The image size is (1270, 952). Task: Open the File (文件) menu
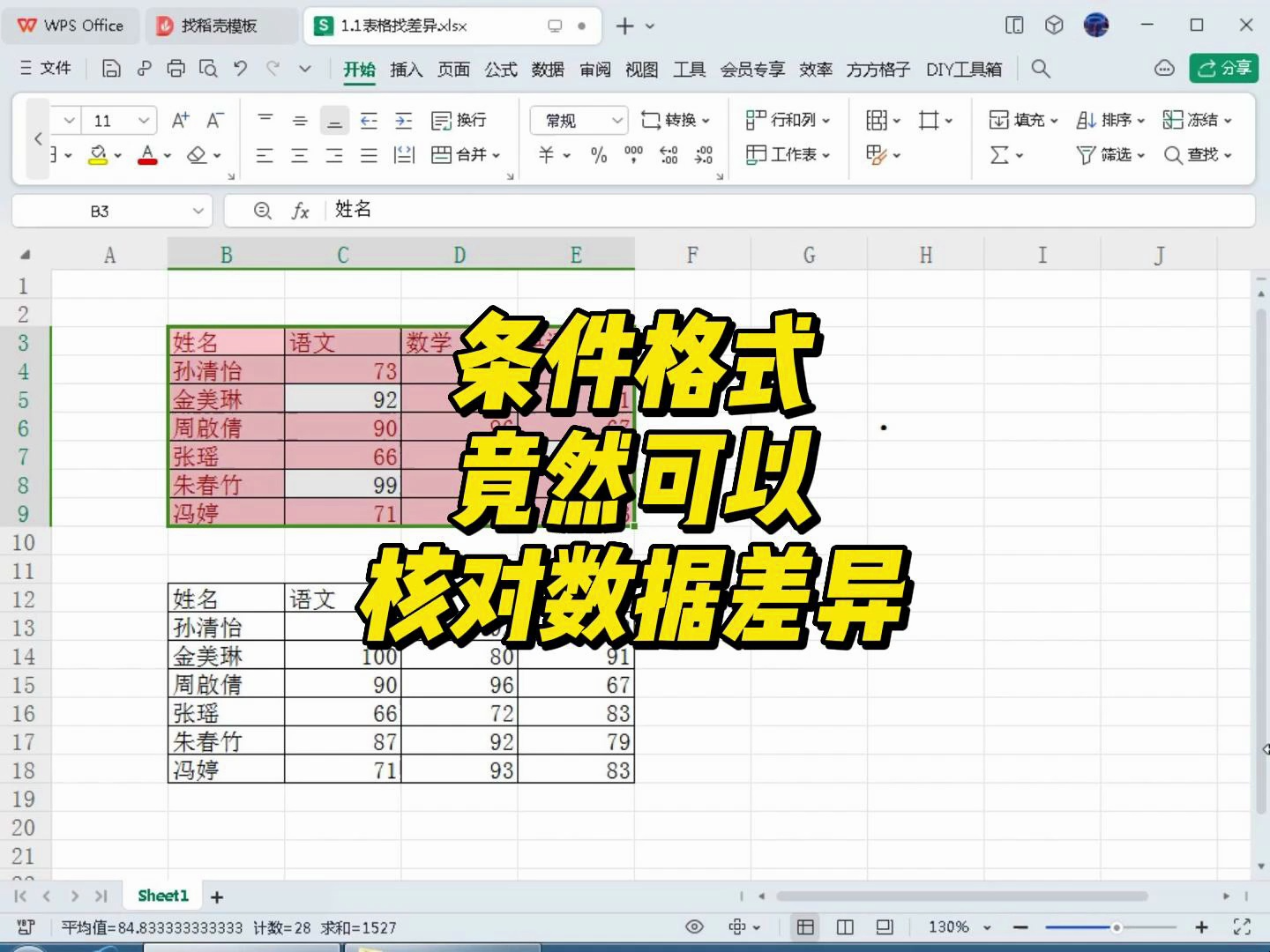click(x=45, y=68)
